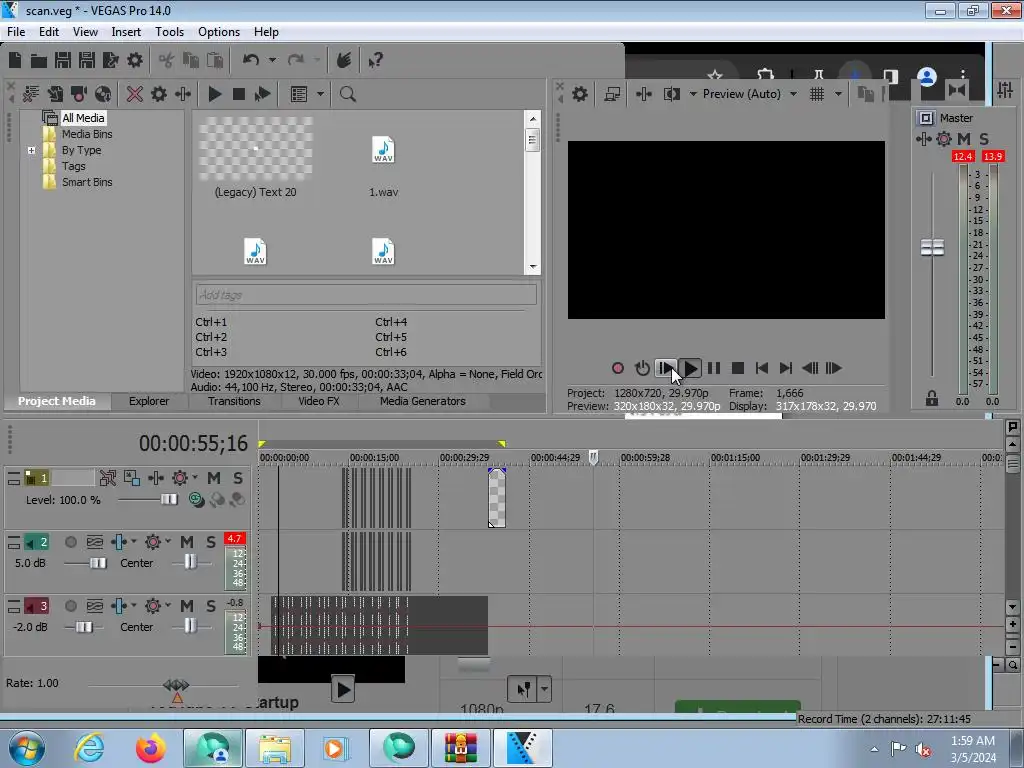Mute video track 1
1024x768 pixels.
[214, 478]
